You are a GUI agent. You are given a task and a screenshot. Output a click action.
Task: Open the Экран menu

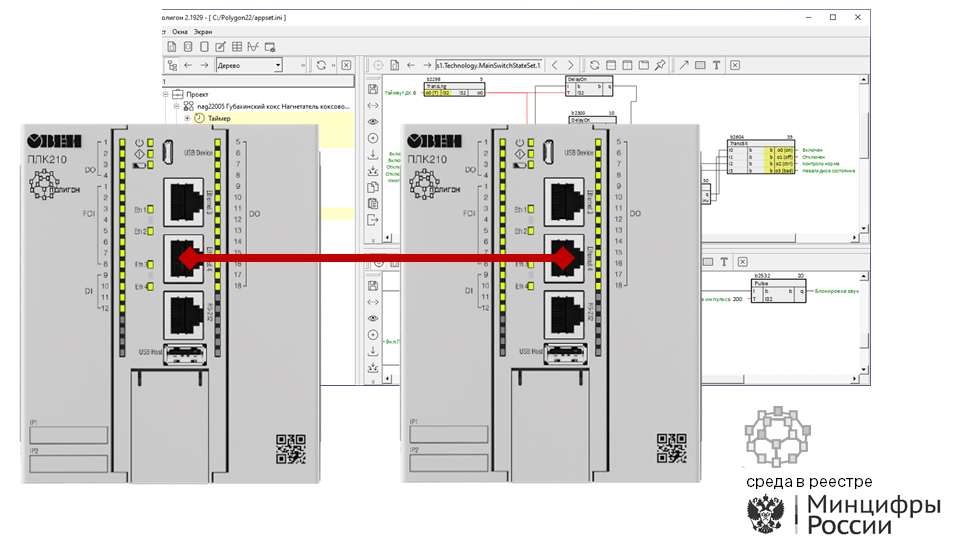pyautogui.click(x=203, y=31)
